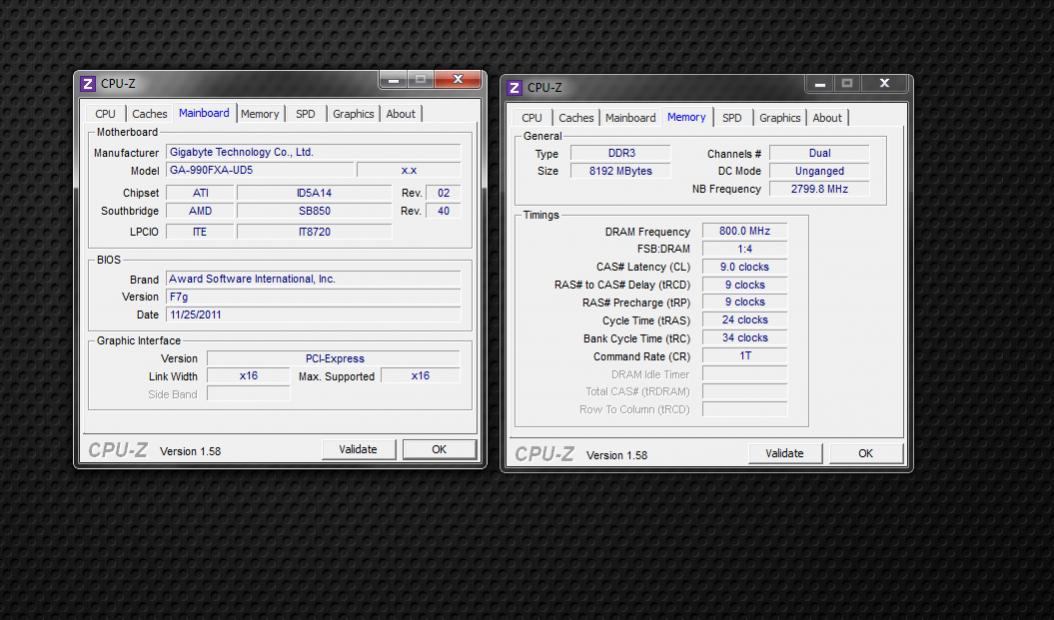Click the tRC 34 clocks value

point(745,338)
